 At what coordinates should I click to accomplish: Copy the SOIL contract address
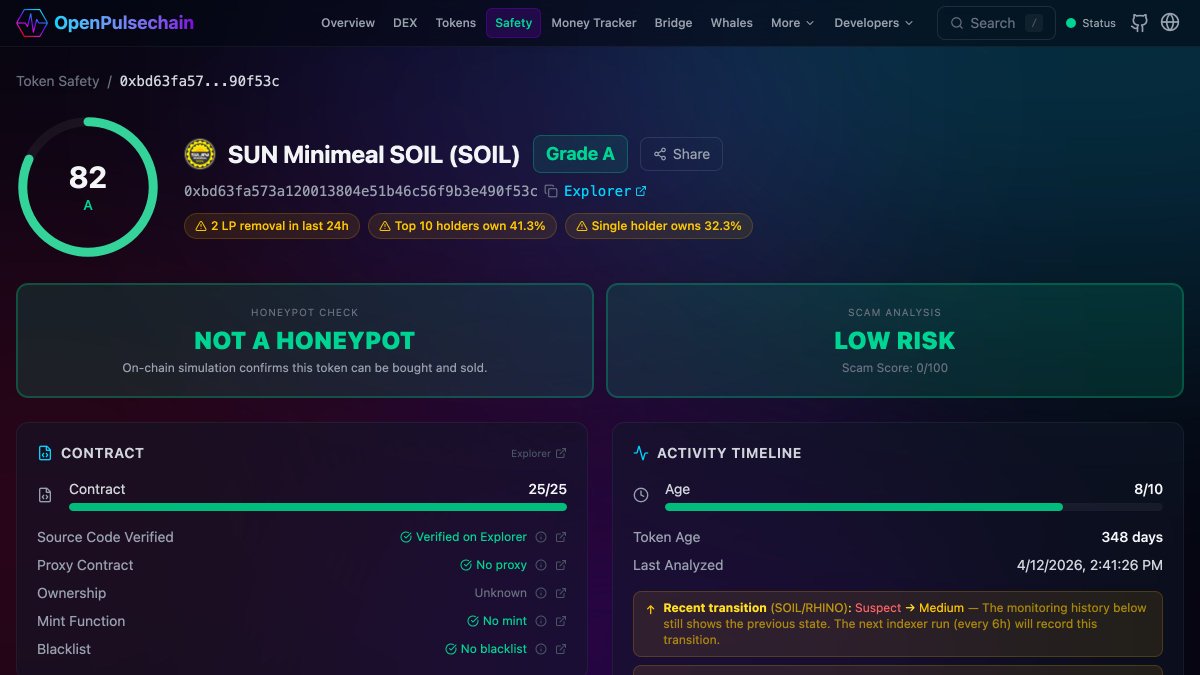coord(551,191)
